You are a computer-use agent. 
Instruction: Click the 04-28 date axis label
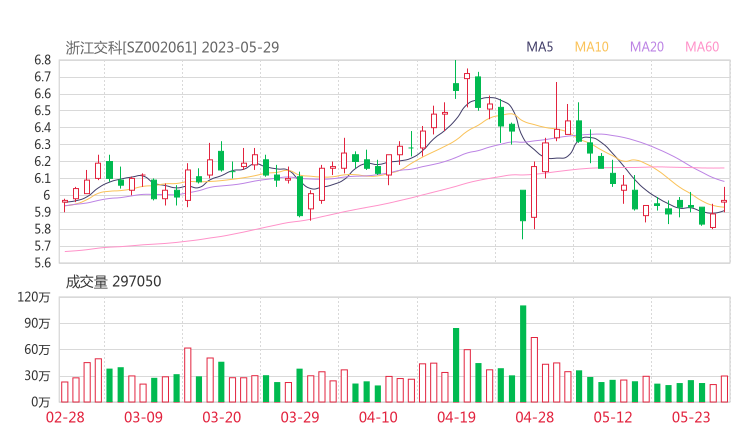tap(534, 417)
